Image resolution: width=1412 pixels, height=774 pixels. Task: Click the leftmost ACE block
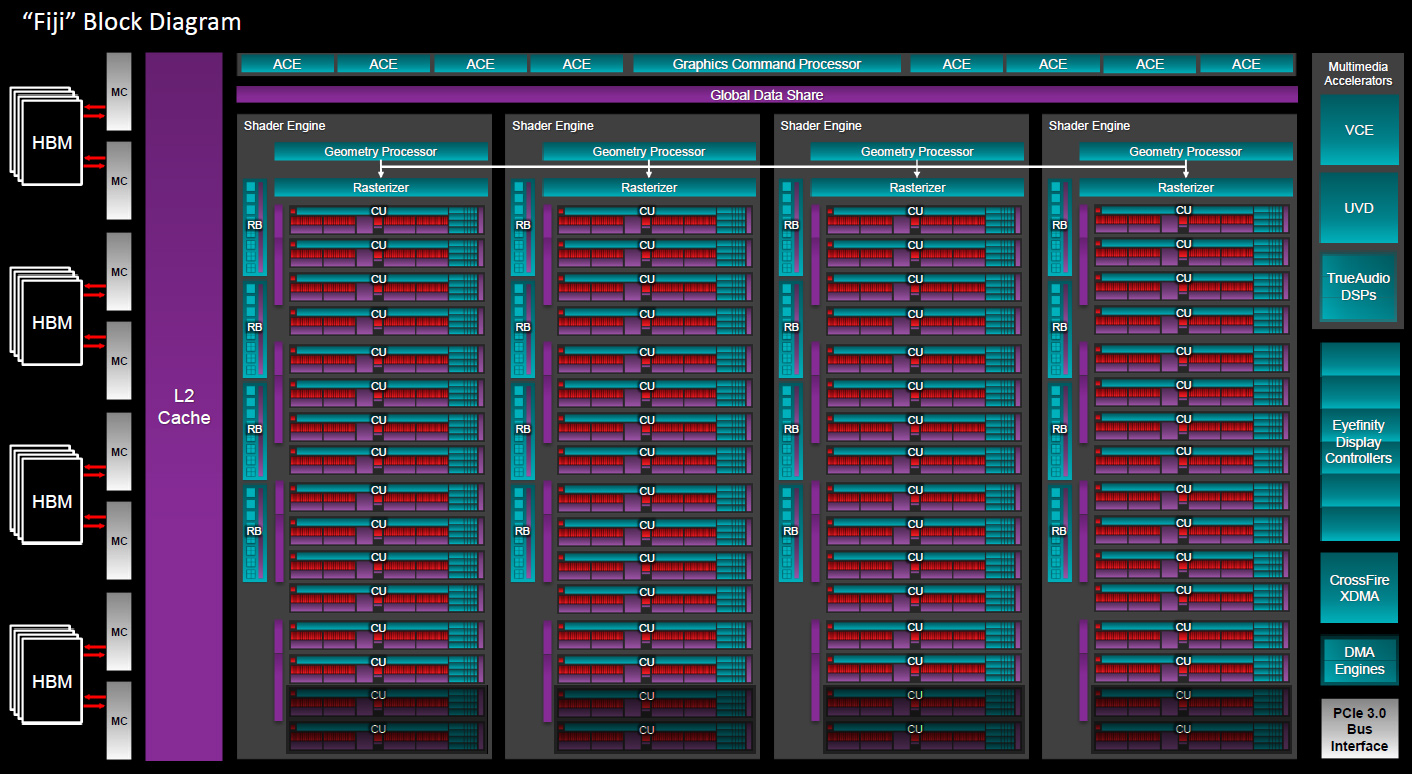tap(287, 64)
